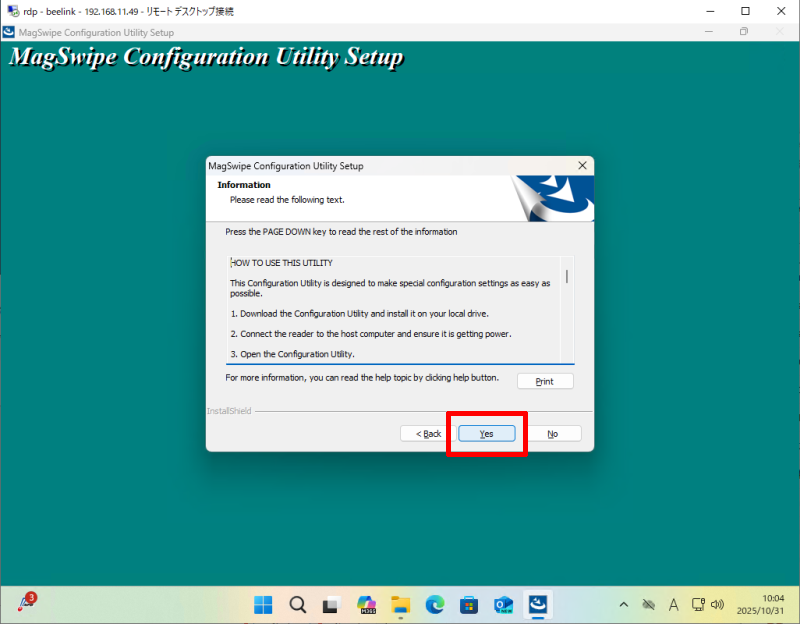Open File Explorer from taskbar

(x=400, y=605)
